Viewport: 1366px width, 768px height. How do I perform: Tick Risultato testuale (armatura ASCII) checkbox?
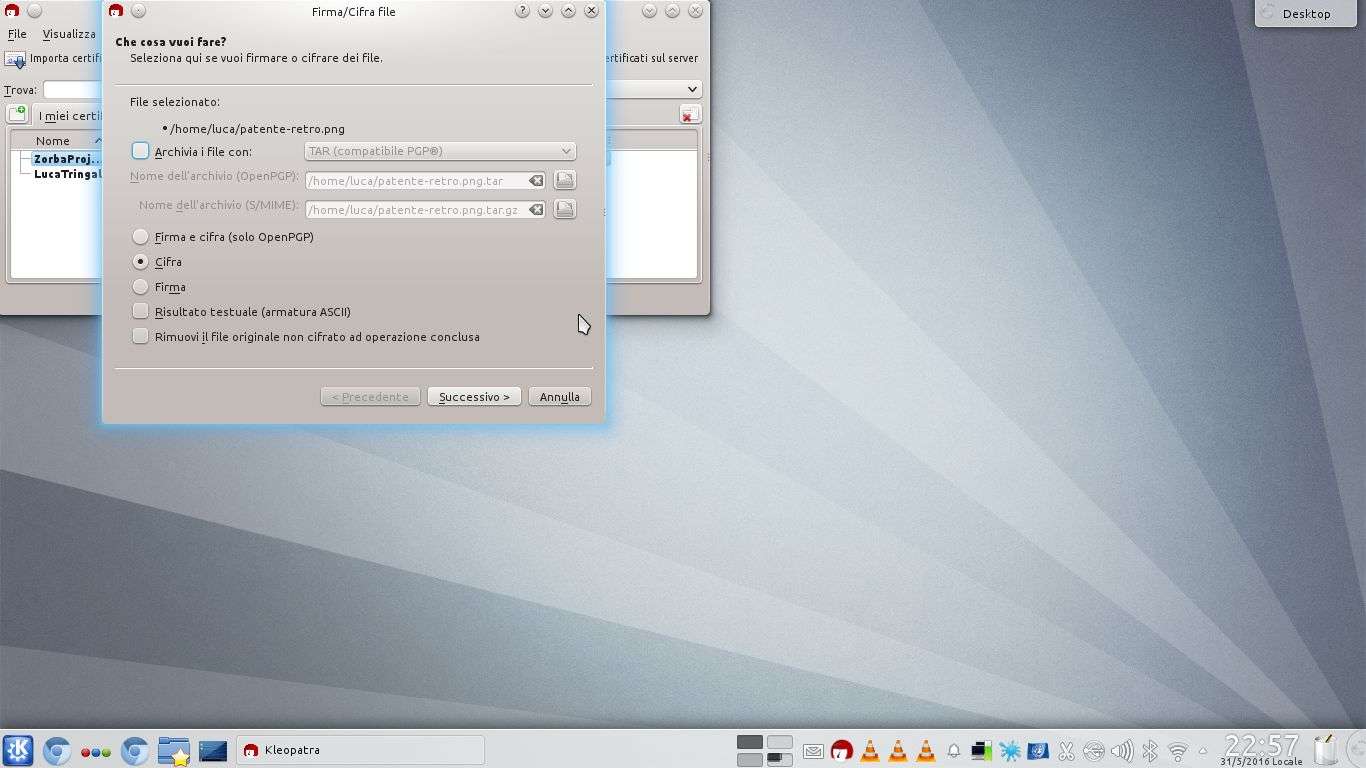[x=141, y=312]
